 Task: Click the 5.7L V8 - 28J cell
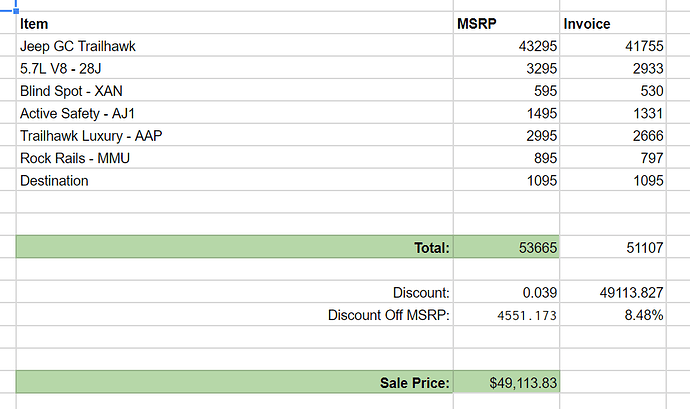tap(235, 68)
